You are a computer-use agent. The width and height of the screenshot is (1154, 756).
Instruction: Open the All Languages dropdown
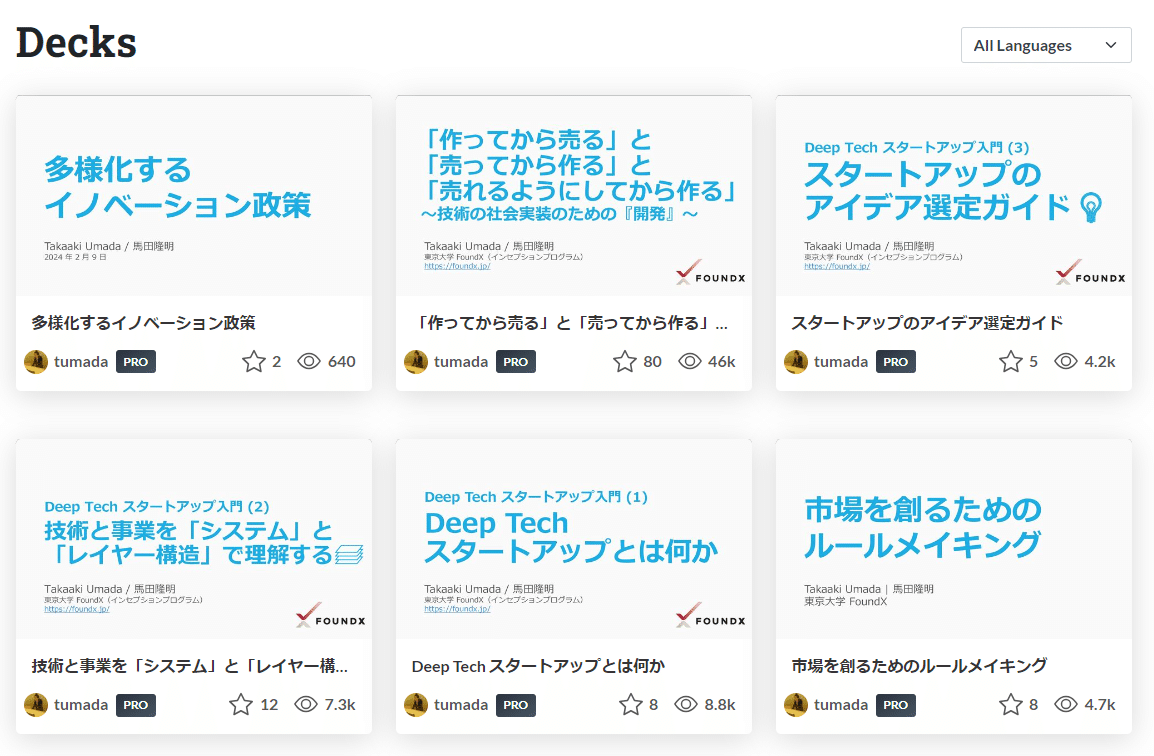[1046, 45]
